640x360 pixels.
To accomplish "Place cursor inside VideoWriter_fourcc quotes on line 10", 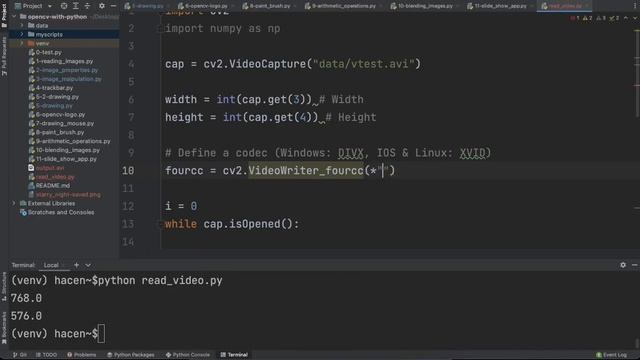I will coord(383,171).
